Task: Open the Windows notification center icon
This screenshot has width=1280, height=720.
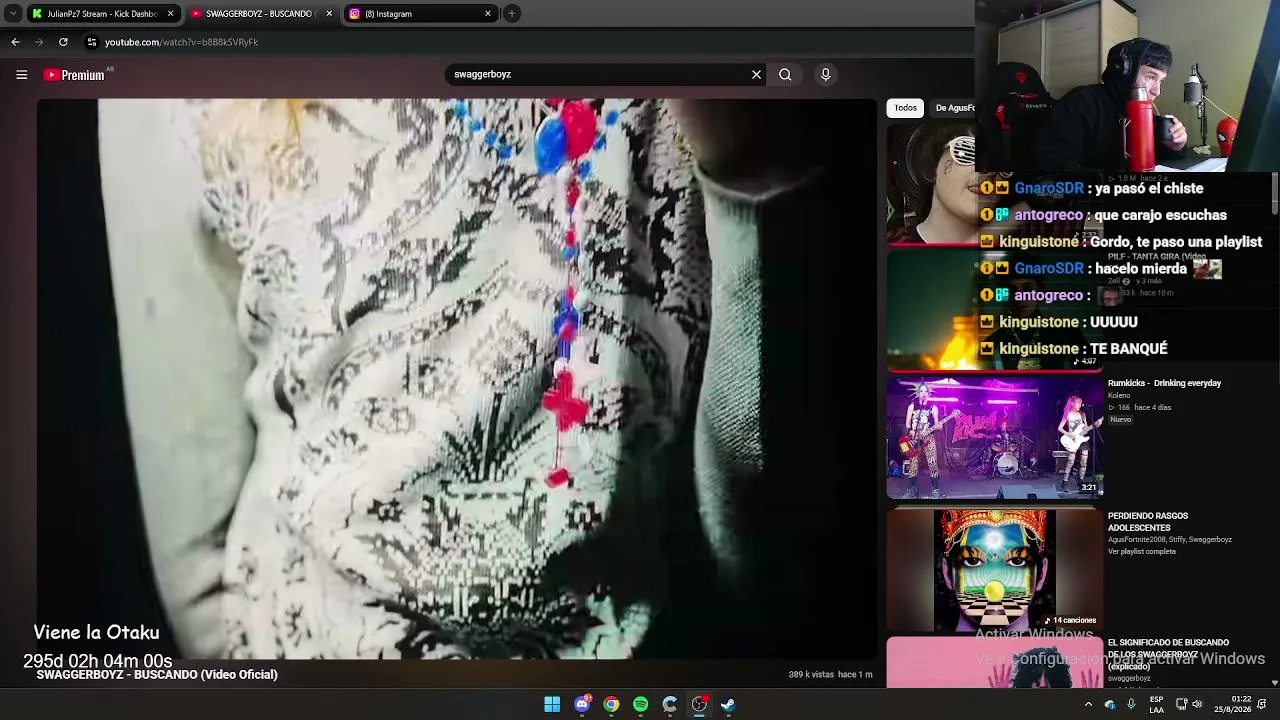Action: (1262, 704)
